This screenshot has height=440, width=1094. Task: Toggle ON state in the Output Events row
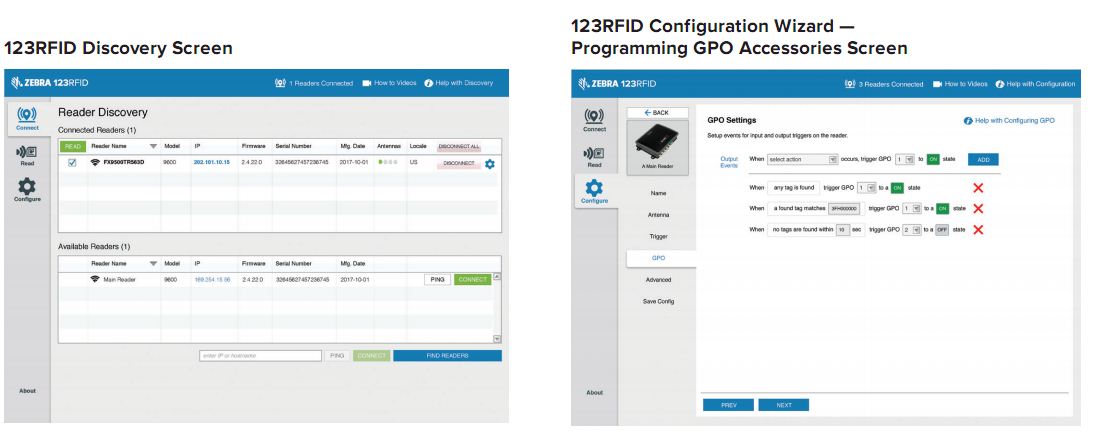(x=933, y=159)
